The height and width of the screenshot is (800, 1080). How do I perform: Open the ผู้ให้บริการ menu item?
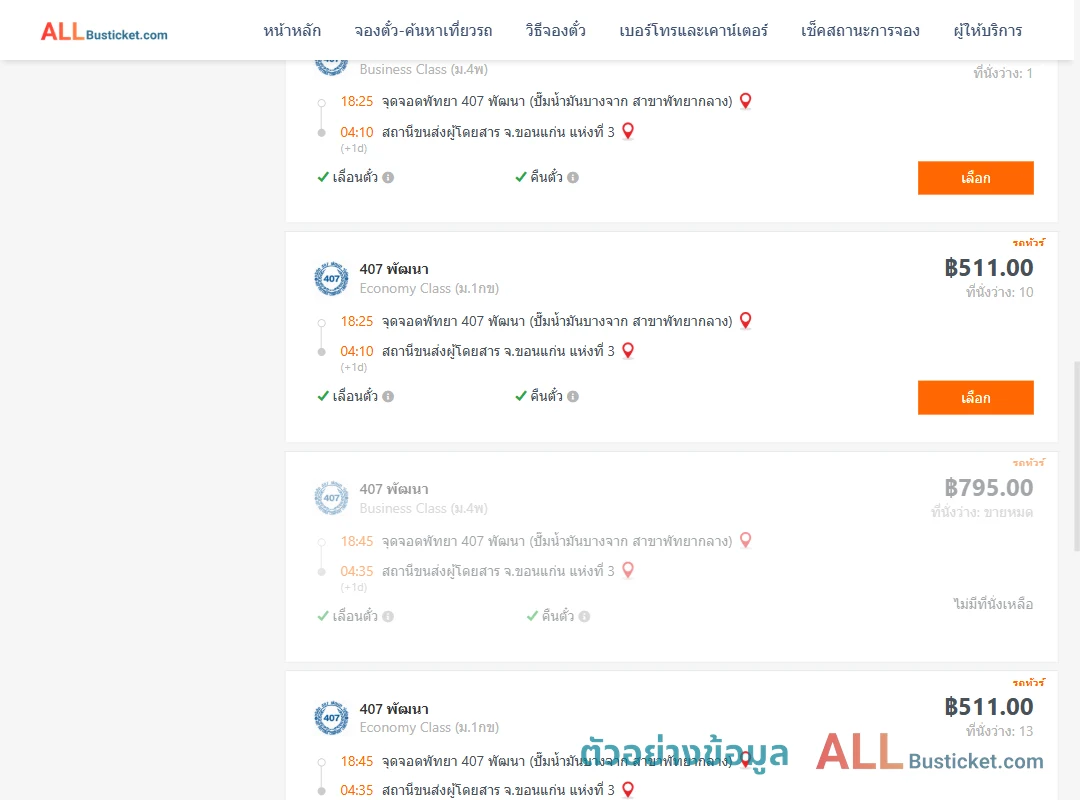click(x=987, y=31)
